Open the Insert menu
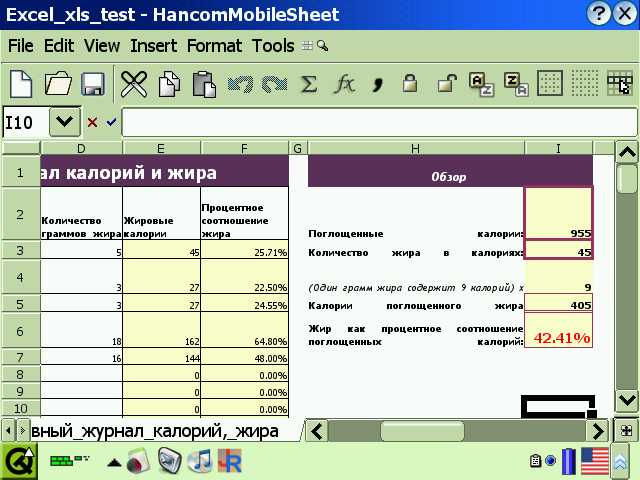Image resolution: width=640 pixels, height=480 pixels. click(x=153, y=45)
